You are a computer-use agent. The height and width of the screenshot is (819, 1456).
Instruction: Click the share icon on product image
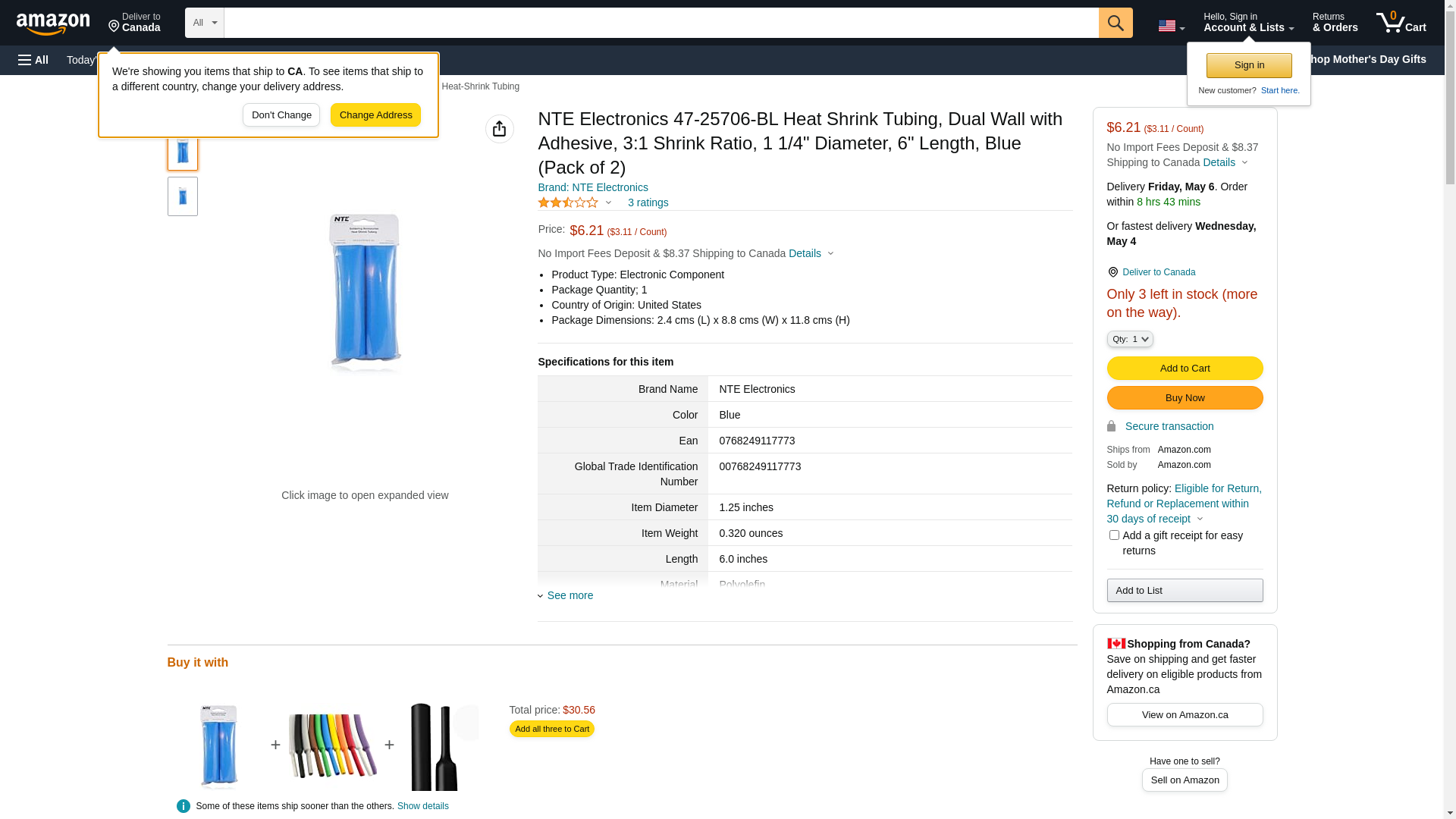point(500,129)
